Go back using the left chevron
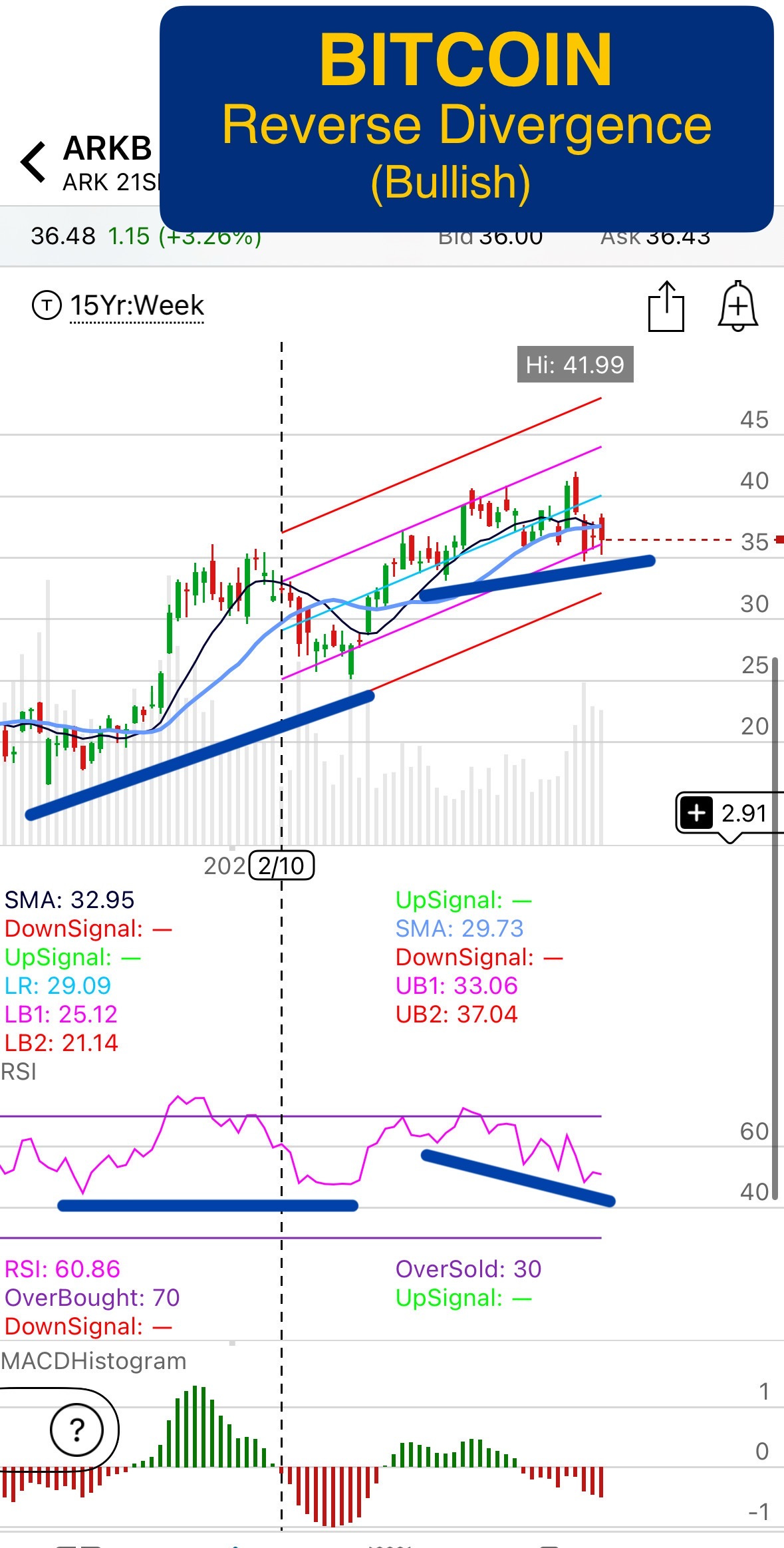This screenshot has height=1548, width=784. click(33, 162)
